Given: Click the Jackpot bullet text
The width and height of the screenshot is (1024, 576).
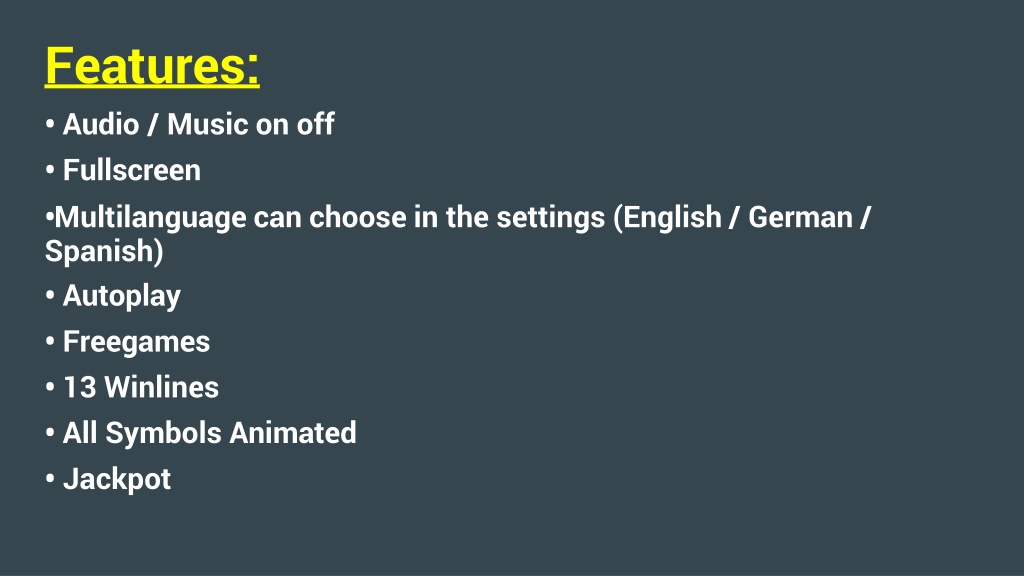Looking at the screenshot, I should coord(116,480).
